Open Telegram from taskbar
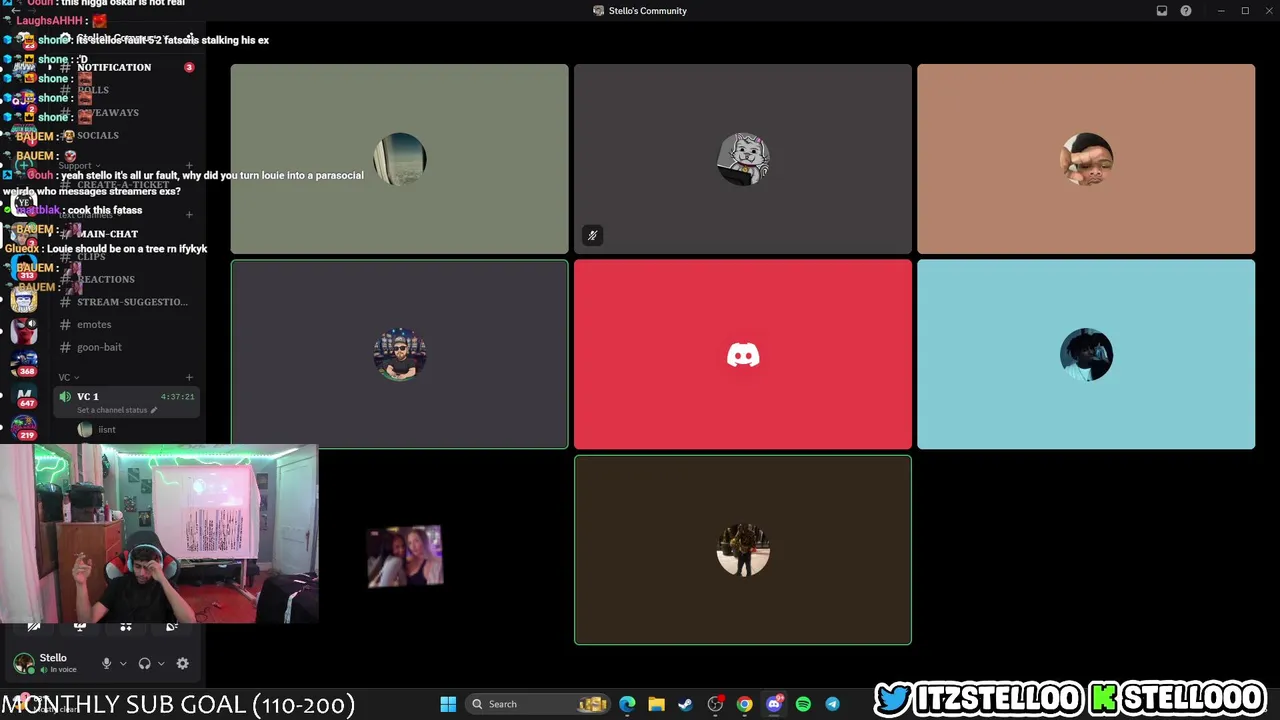Screen dimensions: 1280x720 (832, 704)
